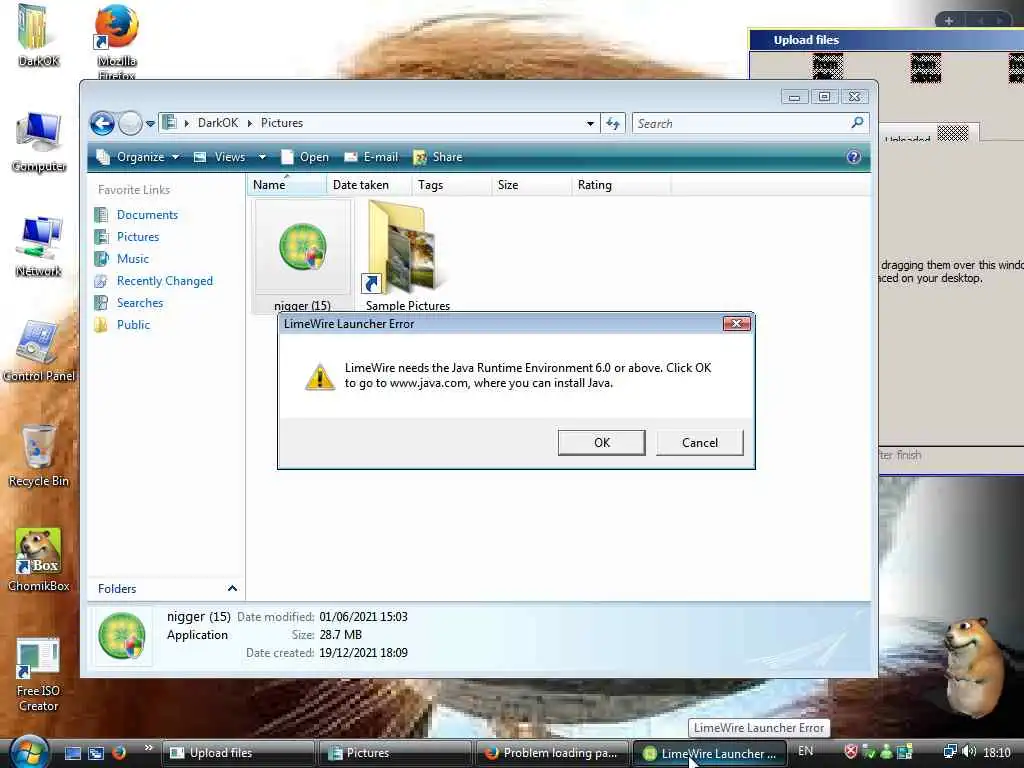The height and width of the screenshot is (768, 1024).
Task: Open Music in Favorite Links
Action: tap(133, 259)
